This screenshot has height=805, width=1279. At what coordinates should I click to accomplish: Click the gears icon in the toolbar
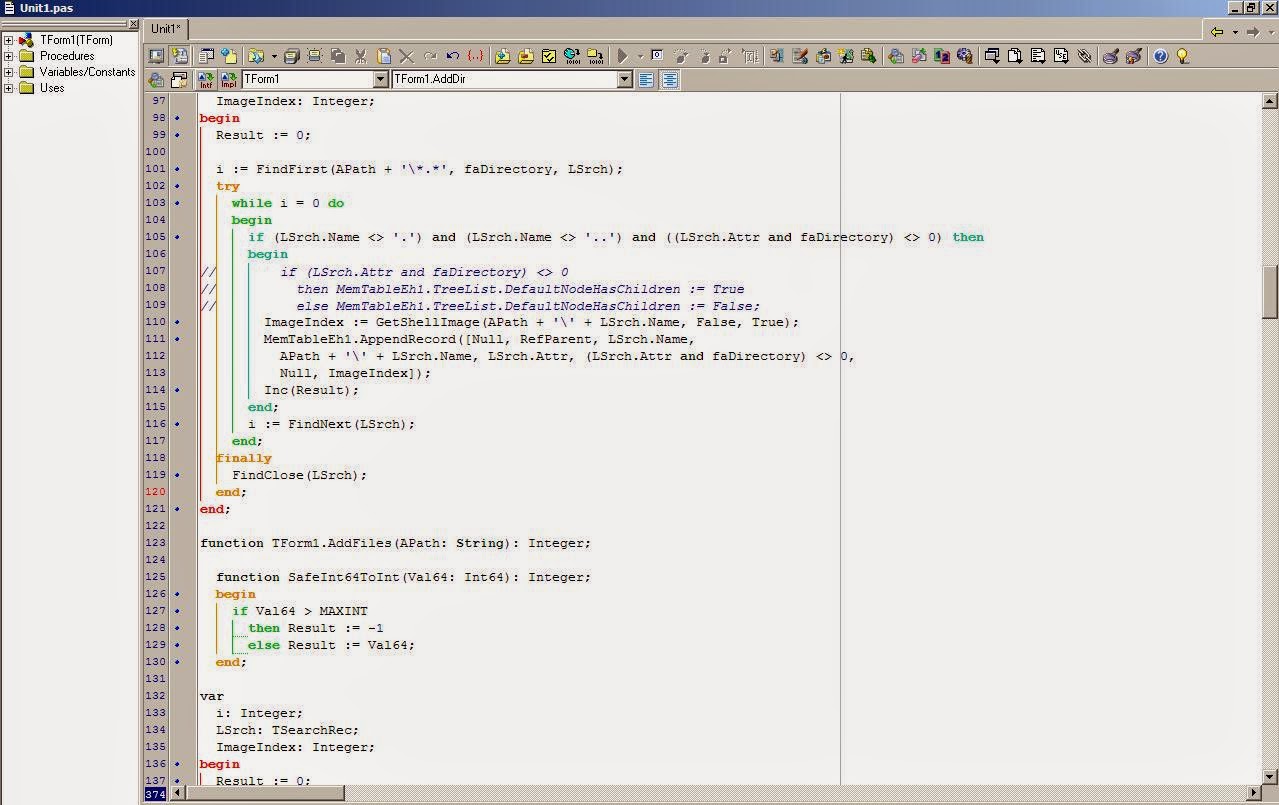pos(965,56)
